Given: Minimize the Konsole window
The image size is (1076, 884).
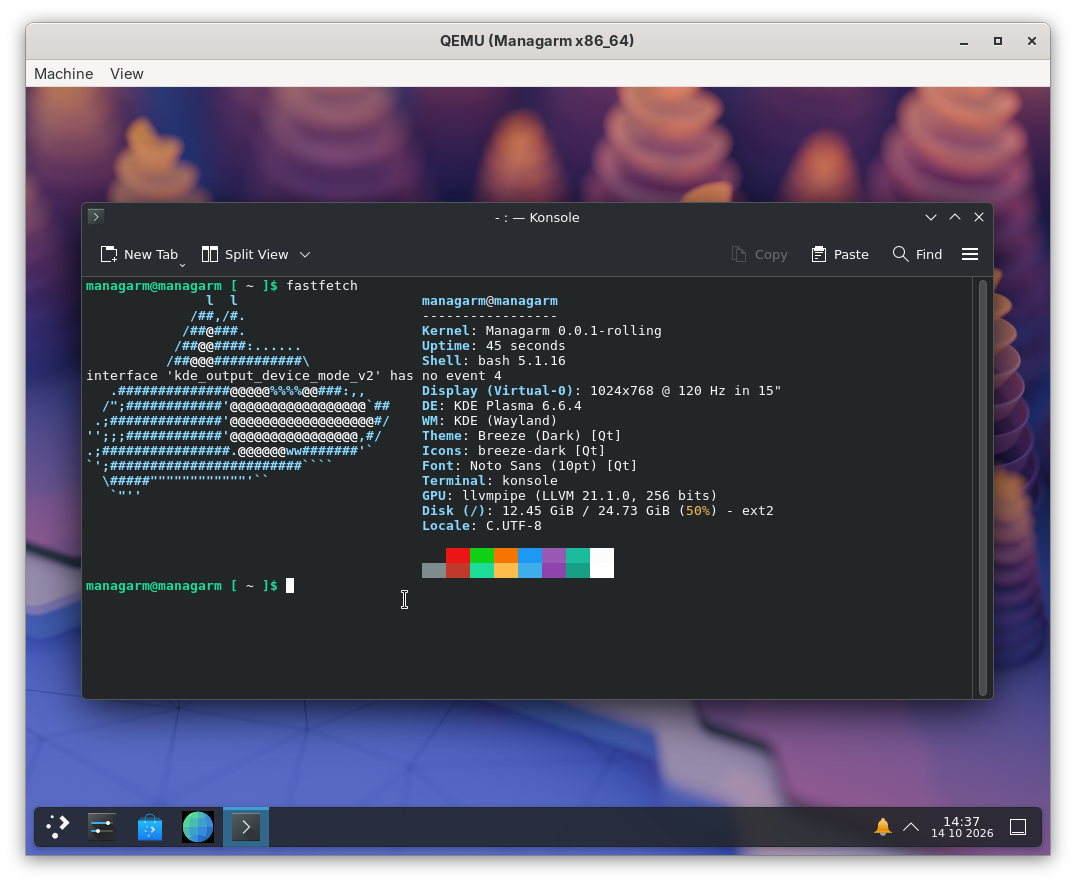Looking at the screenshot, I should [931, 217].
